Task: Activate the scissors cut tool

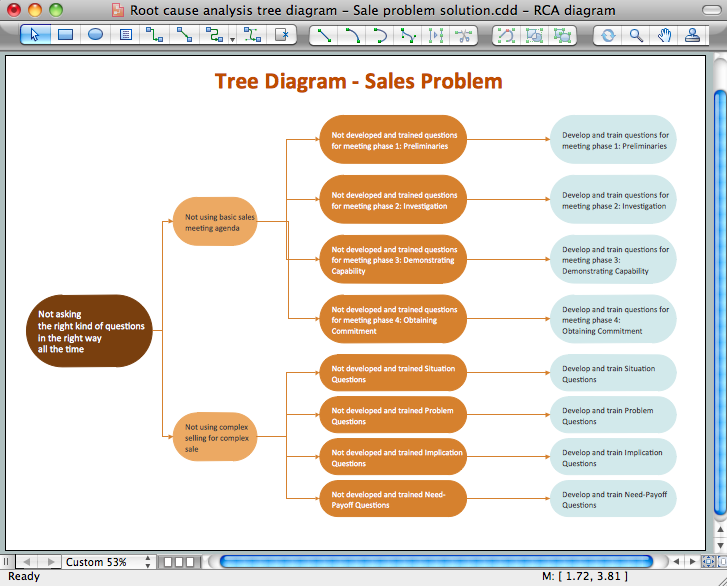Action: 463,35
